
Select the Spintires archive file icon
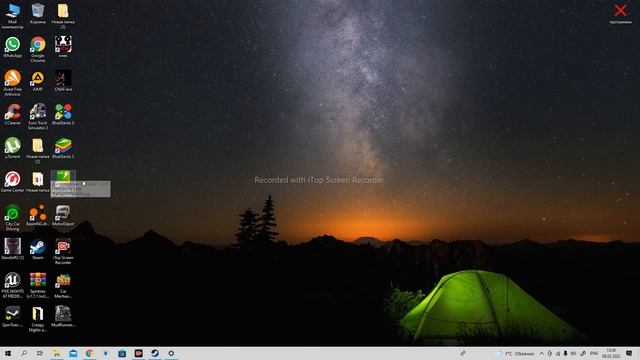(38, 285)
